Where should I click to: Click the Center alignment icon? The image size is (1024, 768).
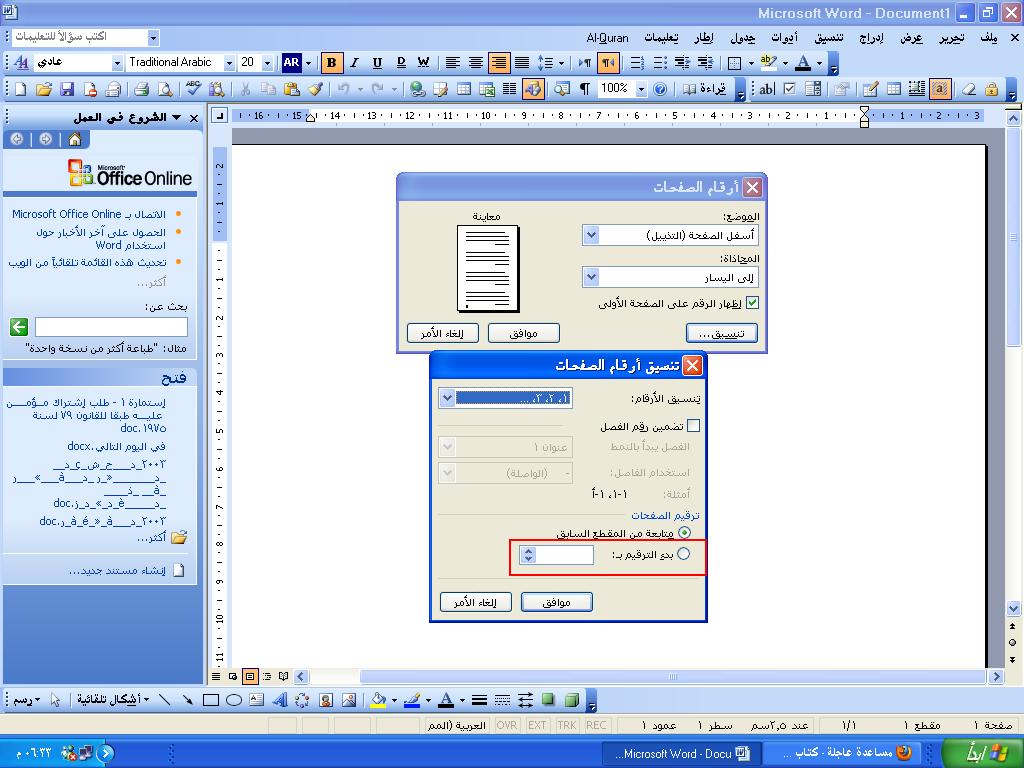pyautogui.click(x=476, y=63)
